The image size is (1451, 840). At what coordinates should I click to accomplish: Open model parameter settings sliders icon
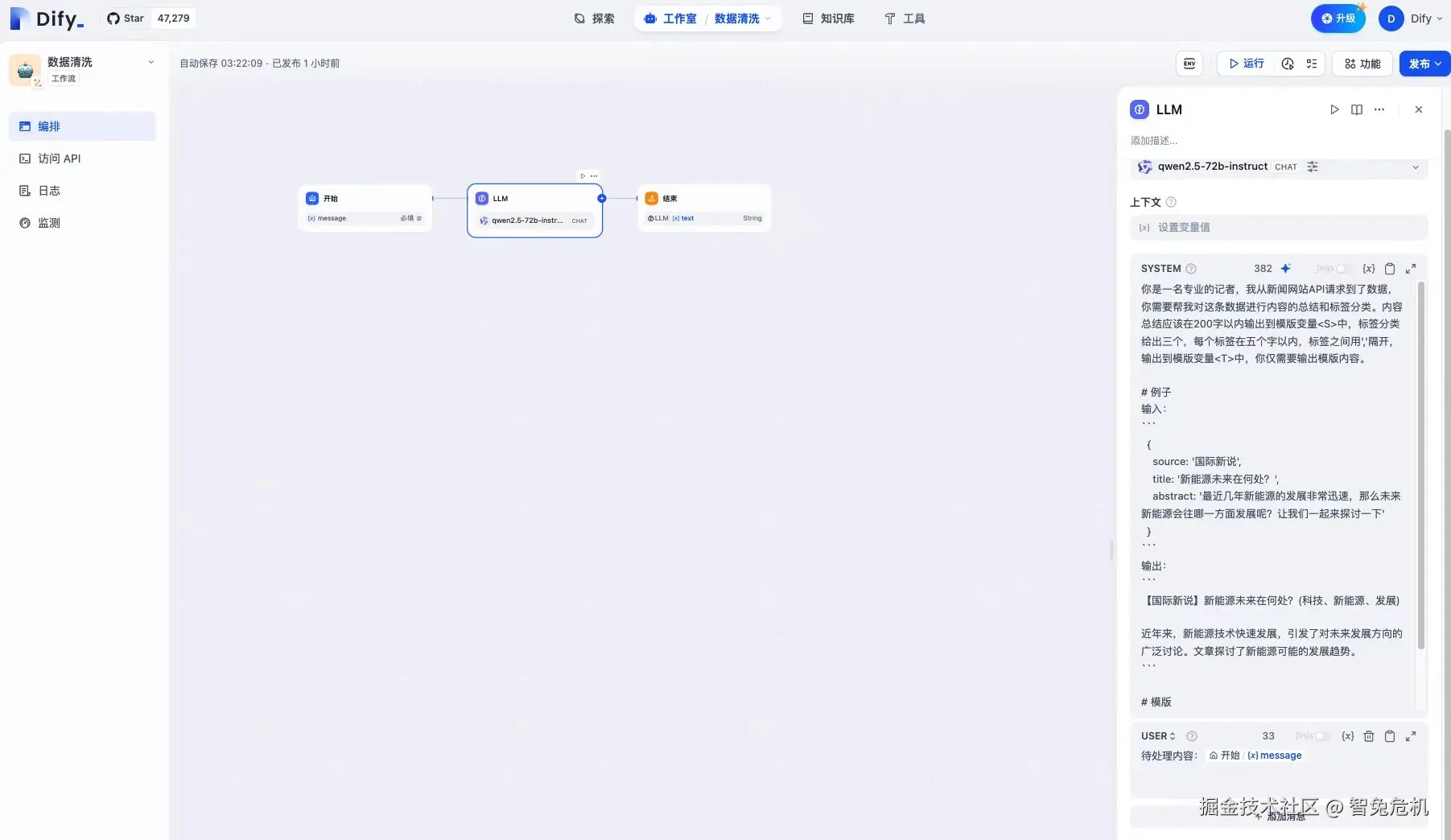tap(1313, 167)
